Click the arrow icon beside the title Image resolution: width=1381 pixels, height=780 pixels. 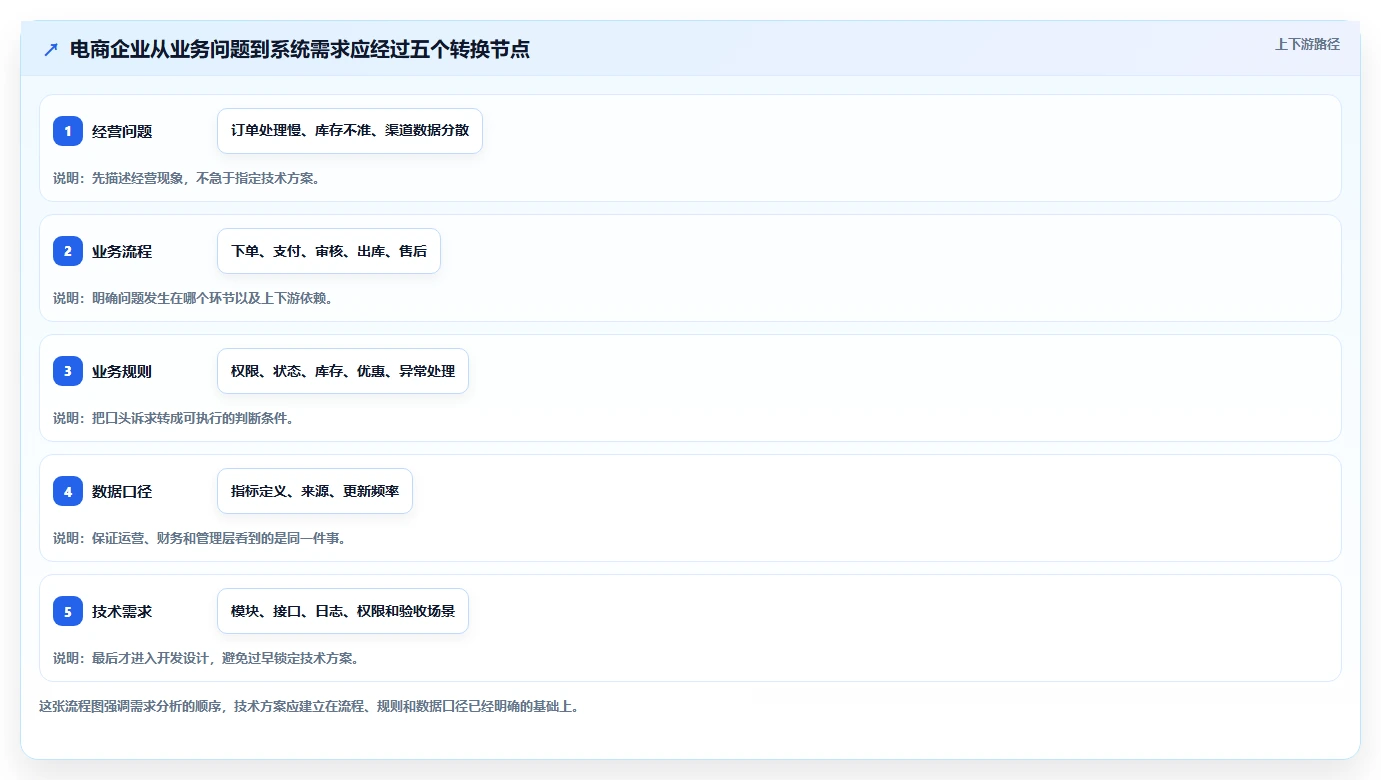51,49
